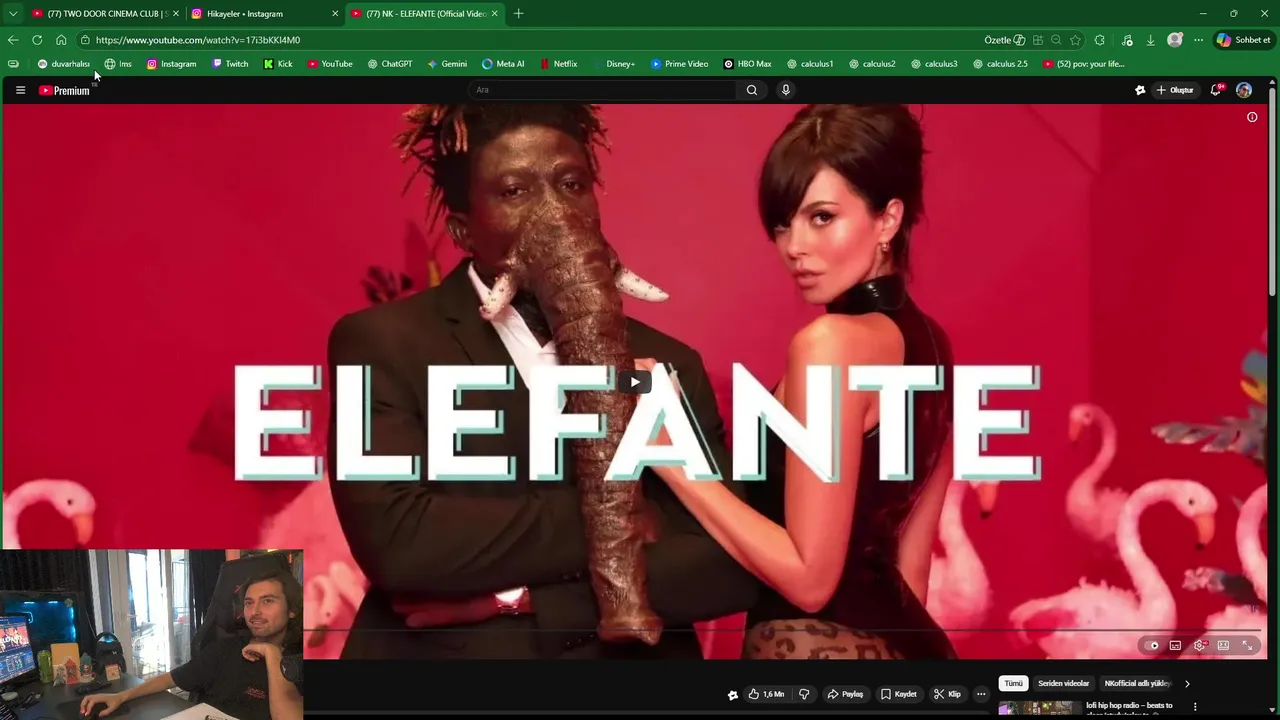Viewport: 1280px width, 720px height.
Task: Select the NKofficial adlı yükley chip
Action: (x=1137, y=684)
